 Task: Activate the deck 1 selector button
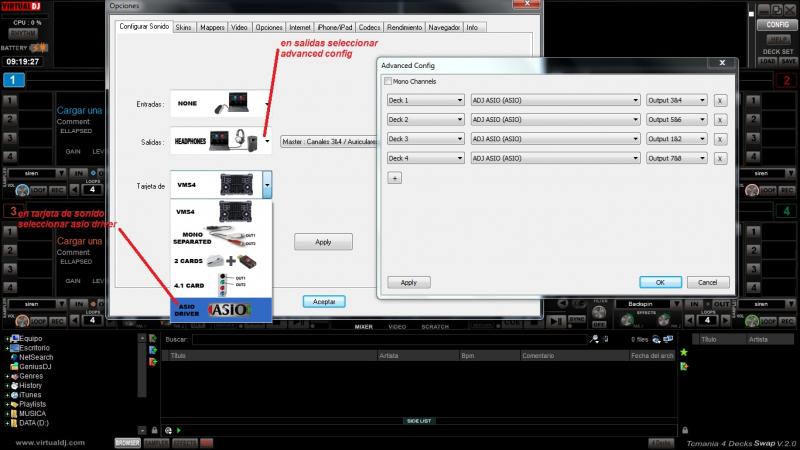pos(14,80)
